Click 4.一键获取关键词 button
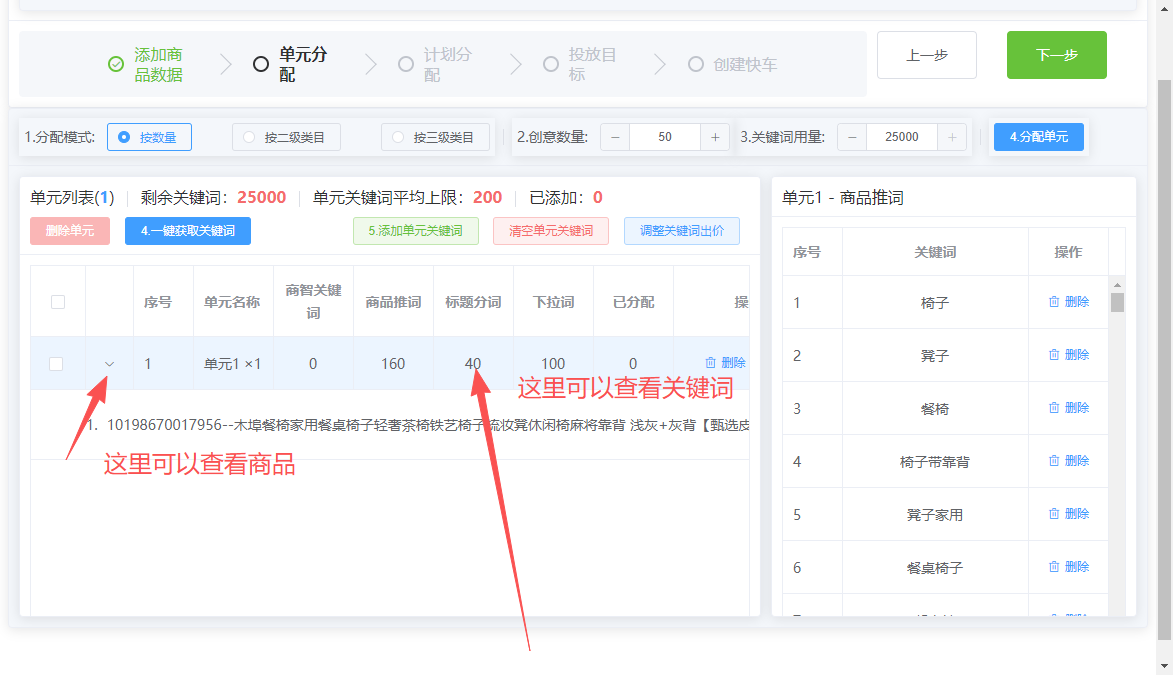This screenshot has height=675, width=1173. pos(188,230)
